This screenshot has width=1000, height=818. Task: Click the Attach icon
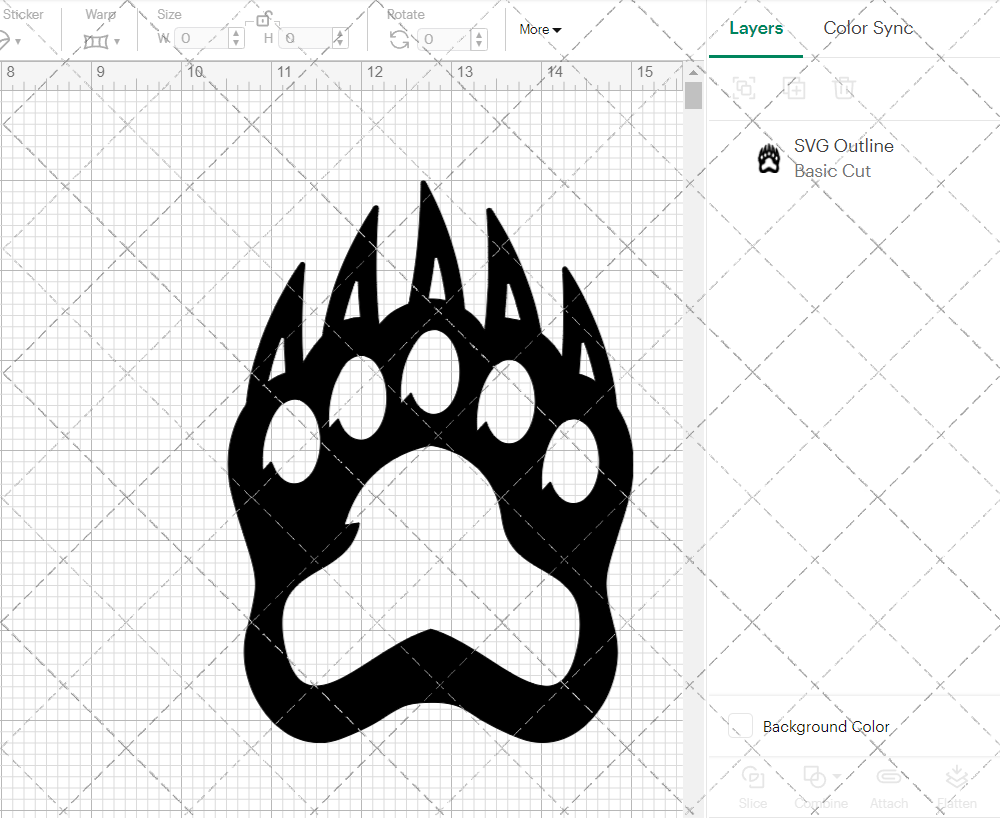coord(889,778)
